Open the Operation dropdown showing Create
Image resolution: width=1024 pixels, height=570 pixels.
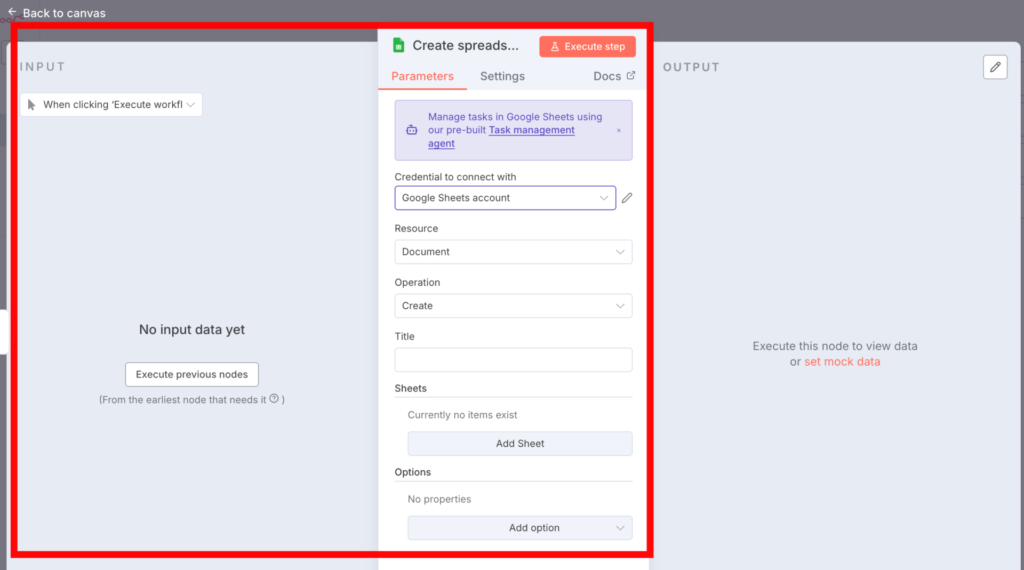click(x=513, y=306)
